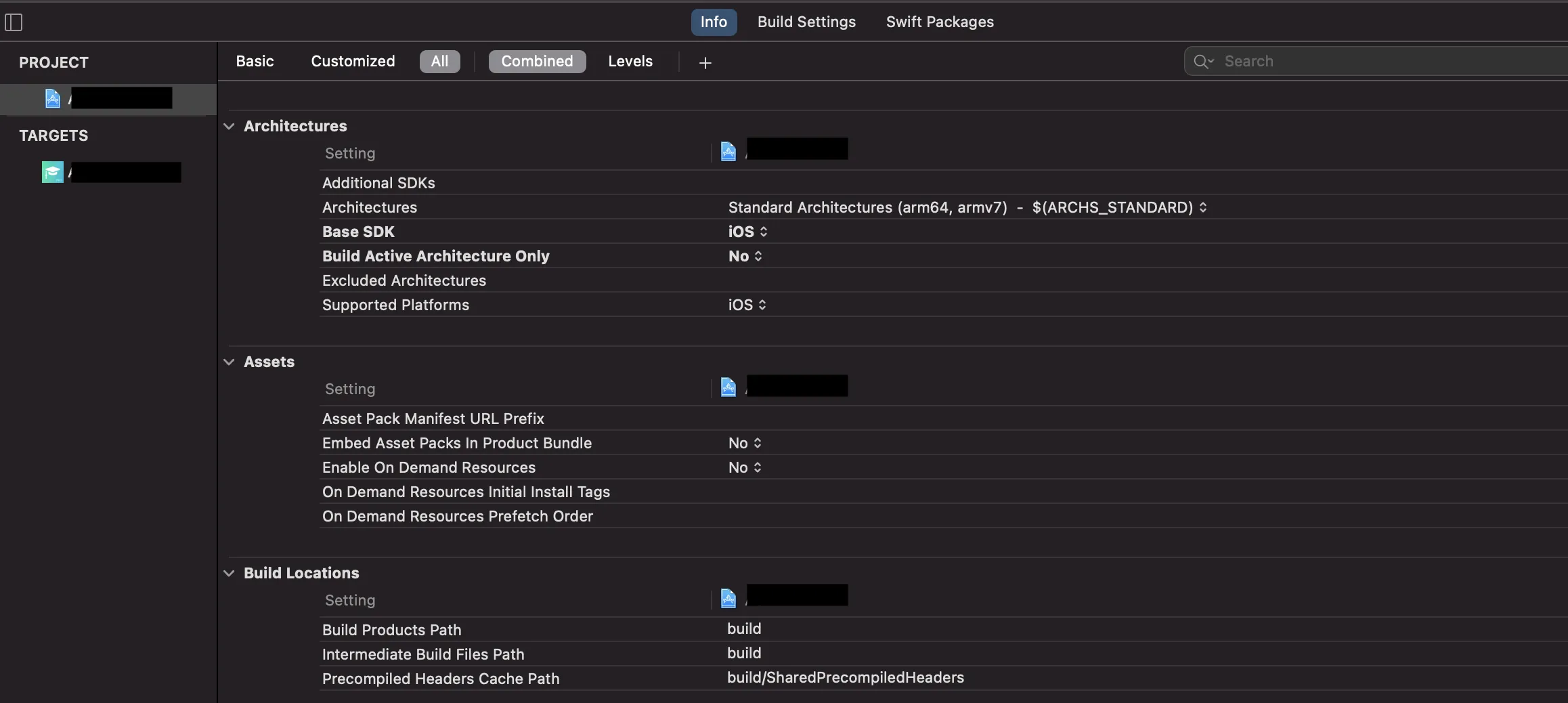Image resolution: width=1568 pixels, height=703 pixels.
Task: Open Architectures value dropdown
Action: pyautogui.click(x=967, y=207)
